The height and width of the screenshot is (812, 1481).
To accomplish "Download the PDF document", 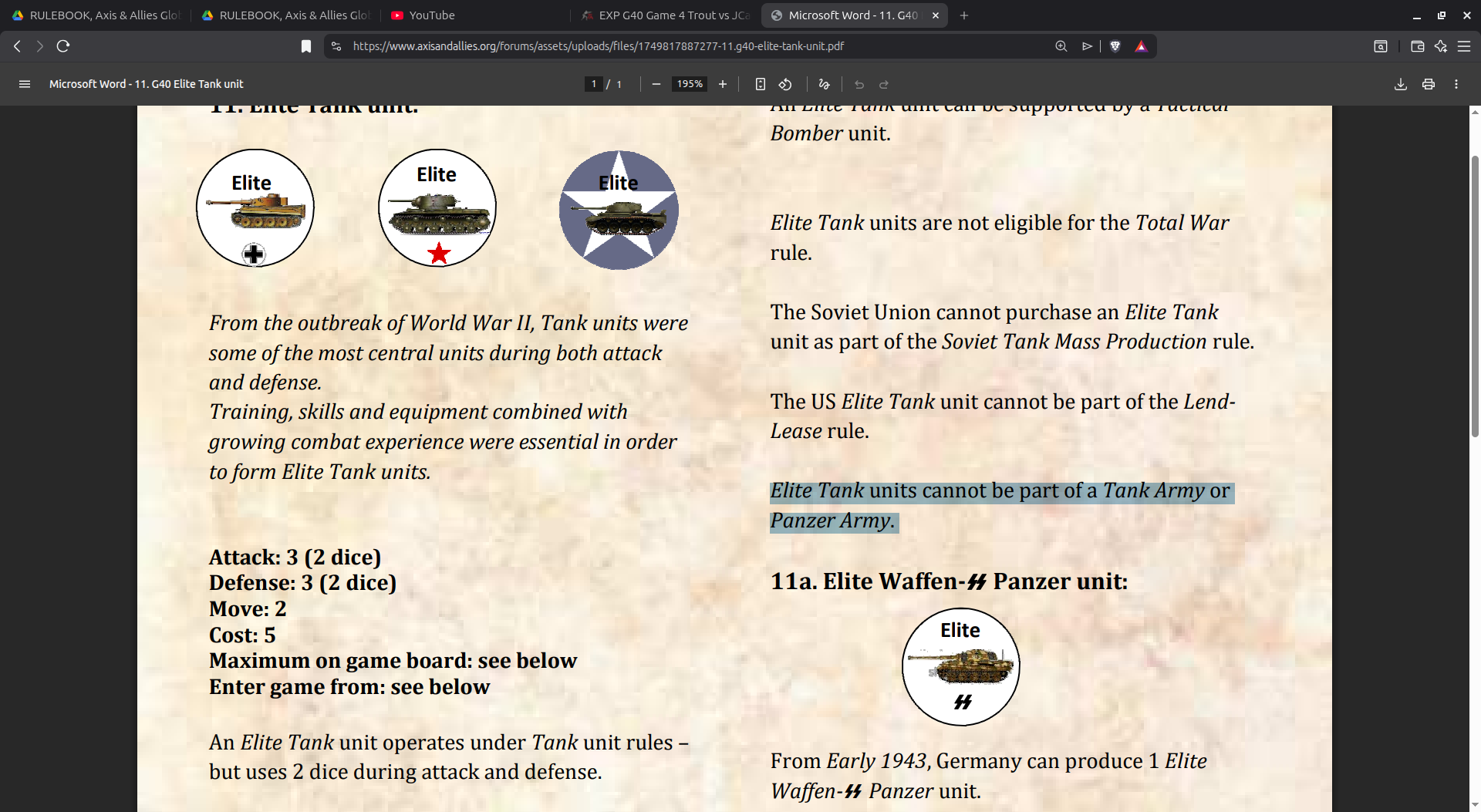I will point(1400,84).
